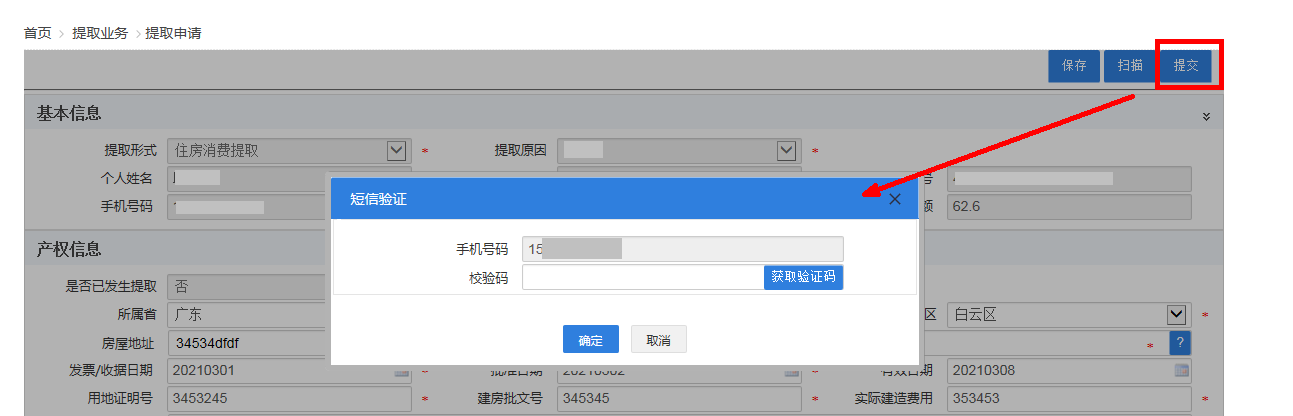Viewport: 1293px width, 416px height.
Task: Go to 首页 in breadcrumb
Action: pos(37,33)
